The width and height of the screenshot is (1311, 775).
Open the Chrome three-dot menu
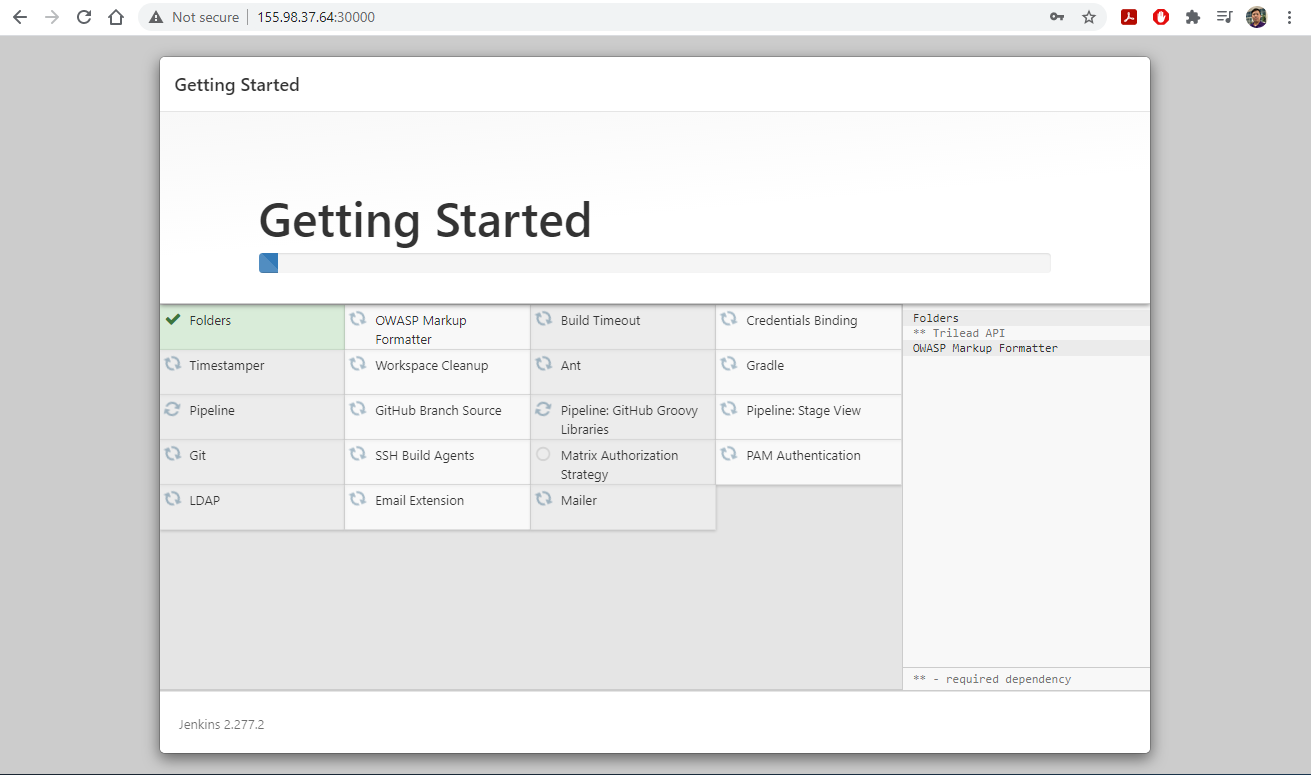[1290, 17]
